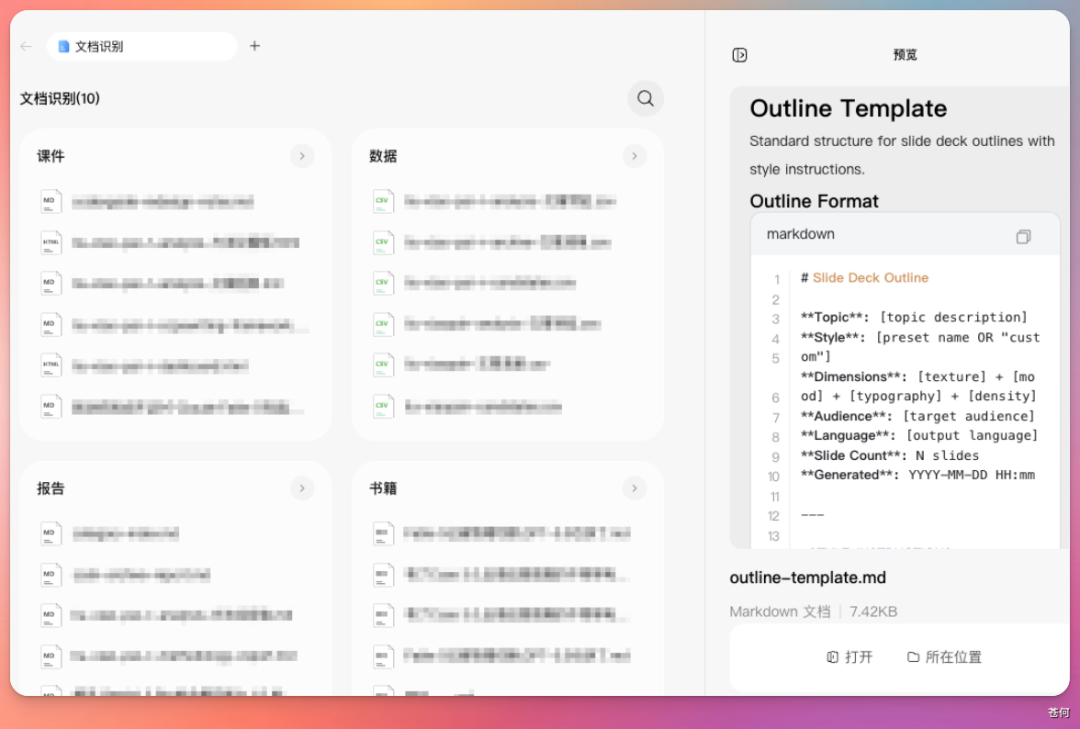Expand the 数据 category chevron
Screen dimensions: 1080x729
634,156
